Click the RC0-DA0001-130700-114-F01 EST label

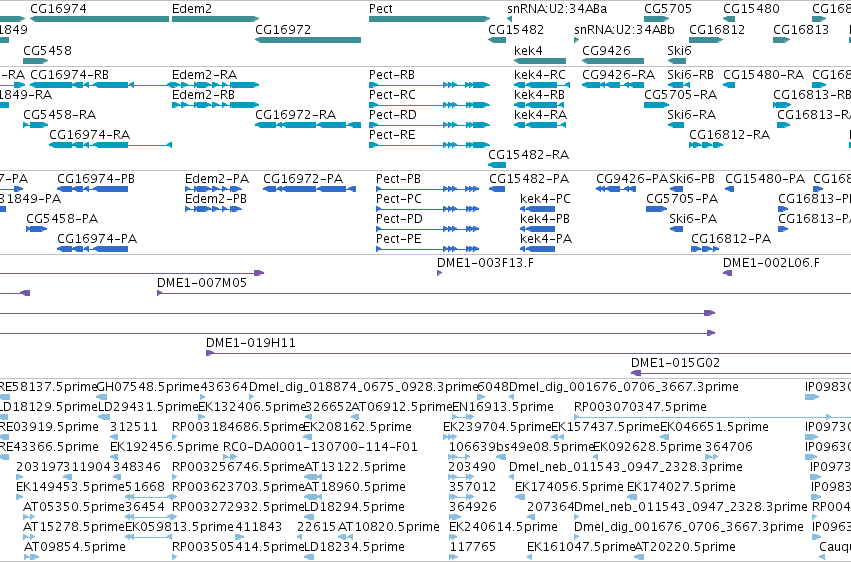tap(320, 447)
